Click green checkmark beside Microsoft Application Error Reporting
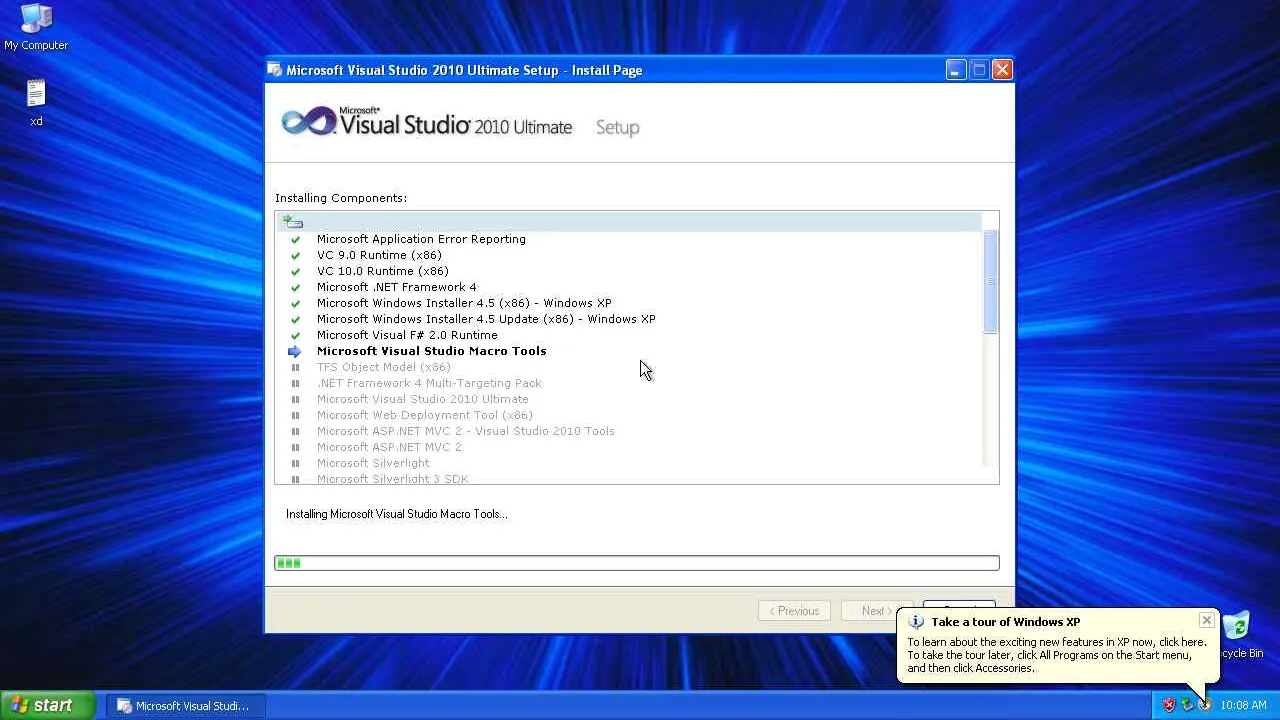The width and height of the screenshot is (1280, 720). 295,239
